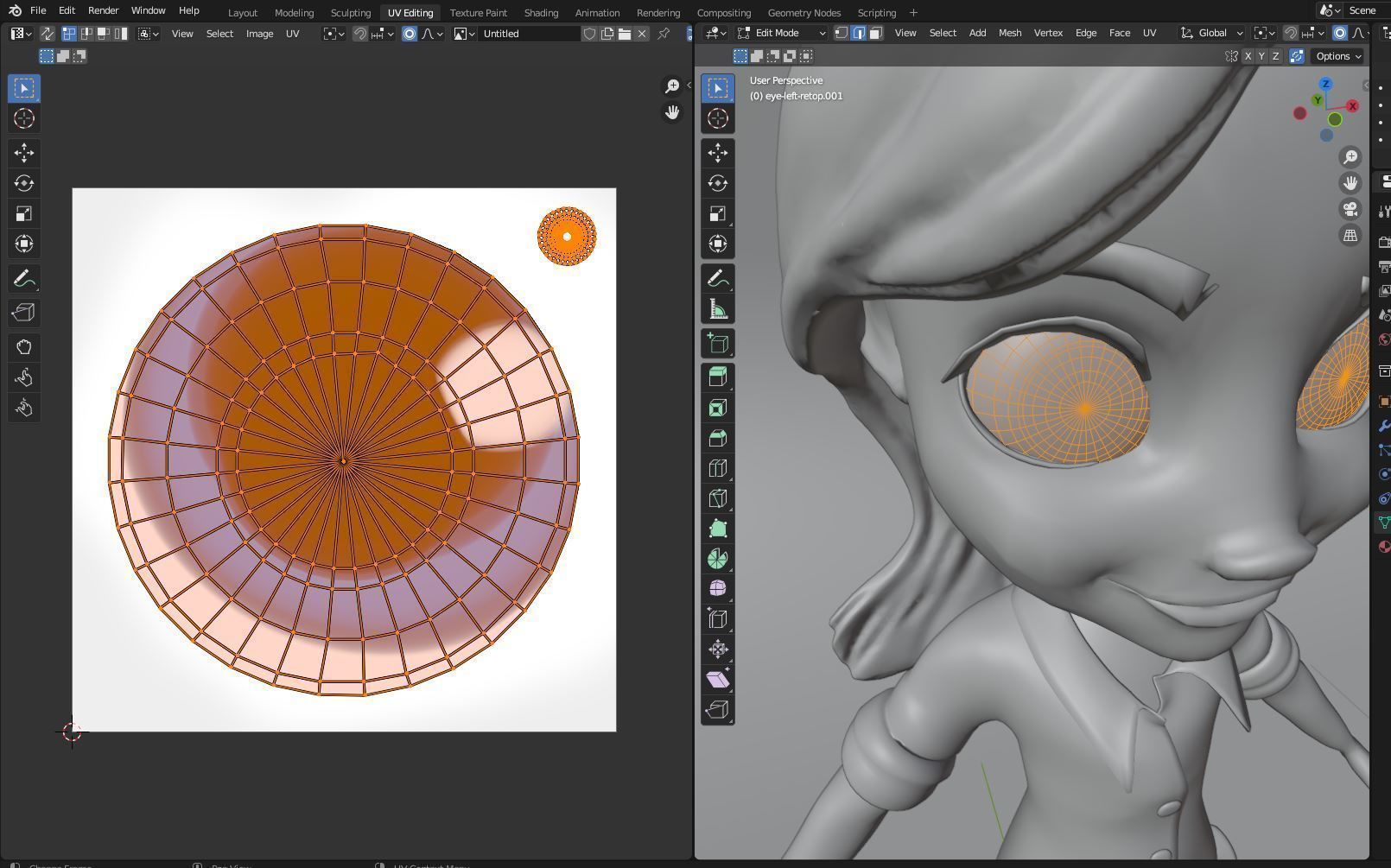This screenshot has width=1391, height=868.
Task: Select the Shear tool
Action: tap(717, 680)
